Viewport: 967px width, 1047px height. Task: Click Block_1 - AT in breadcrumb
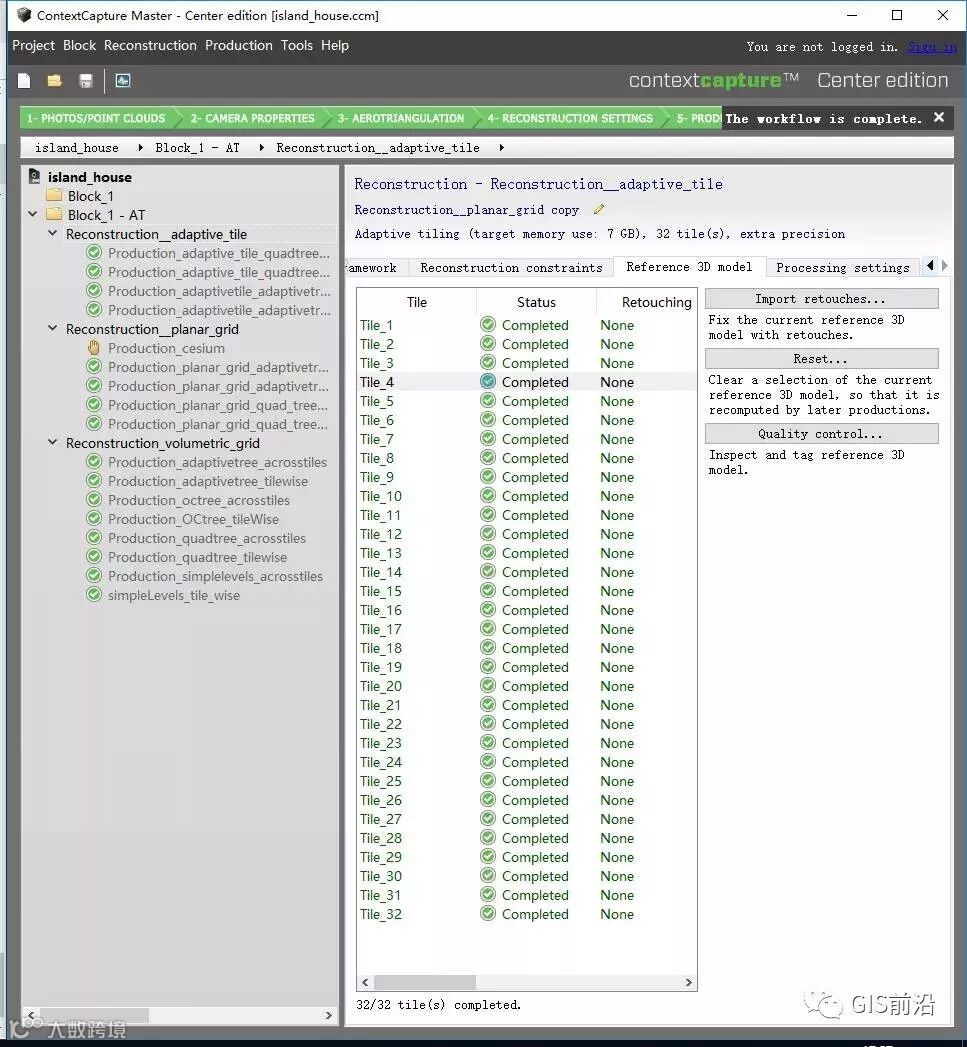click(x=197, y=148)
